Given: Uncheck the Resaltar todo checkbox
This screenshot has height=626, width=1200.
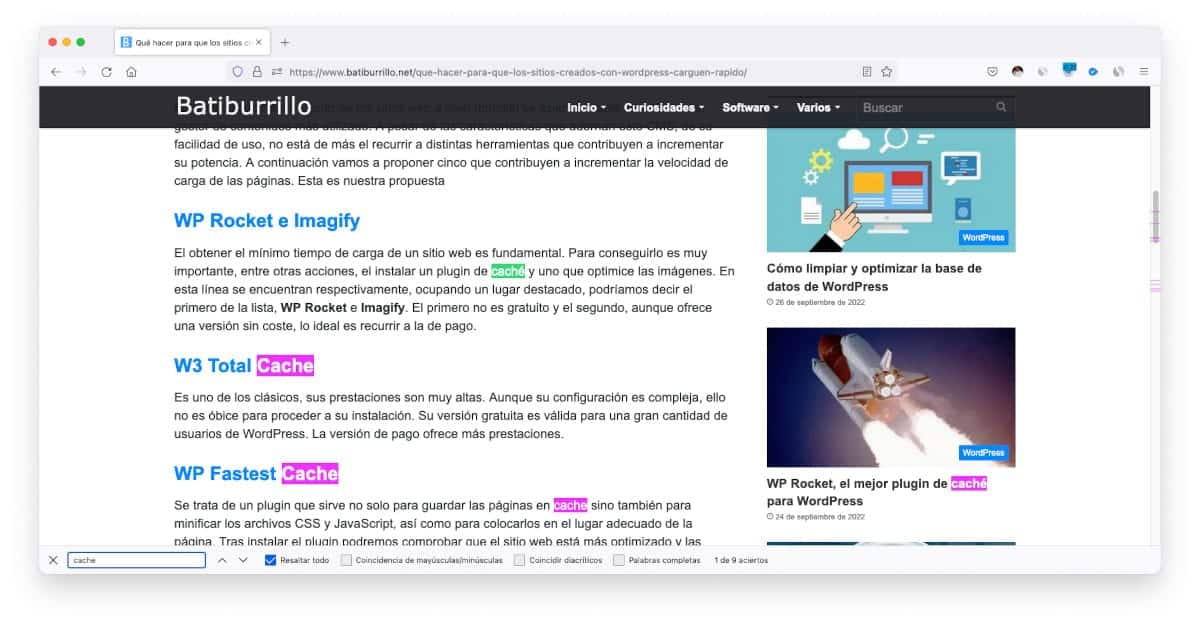Looking at the screenshot, I should (x=270, y=560).
